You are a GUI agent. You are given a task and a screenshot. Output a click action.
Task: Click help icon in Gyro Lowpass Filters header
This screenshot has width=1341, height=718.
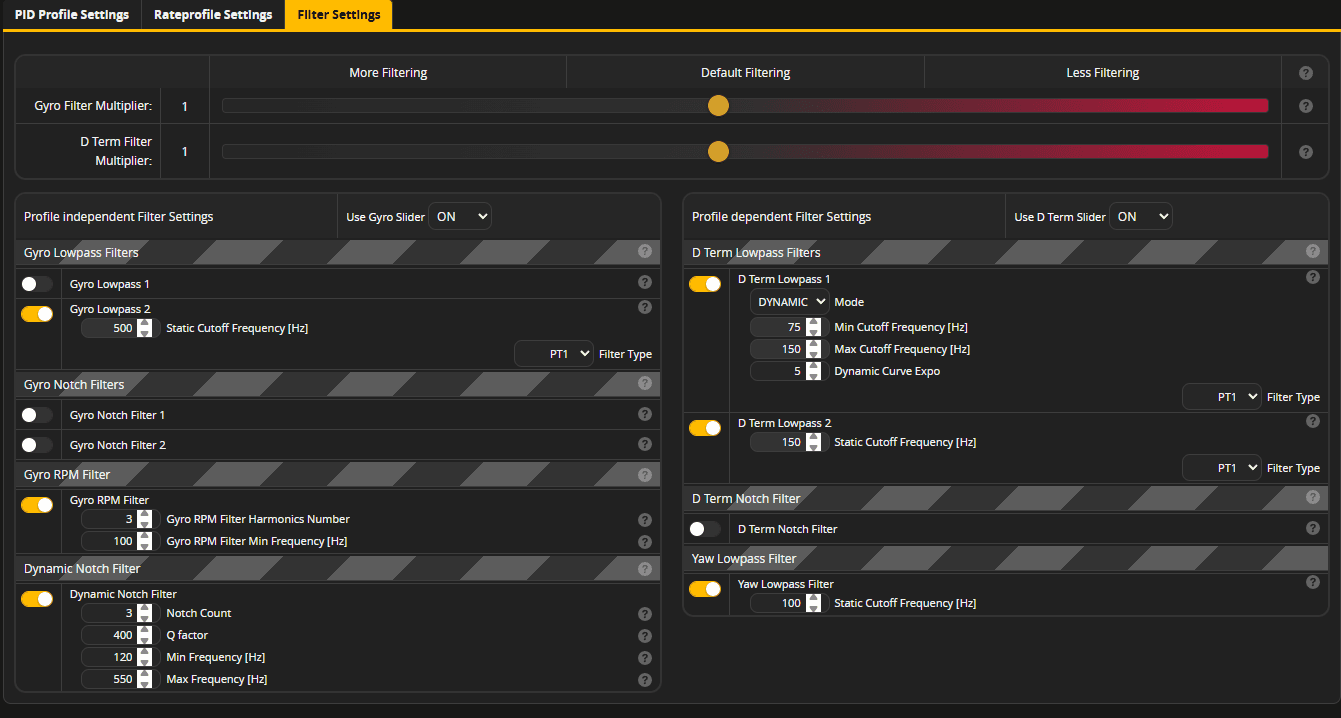[x=644, y=251]
